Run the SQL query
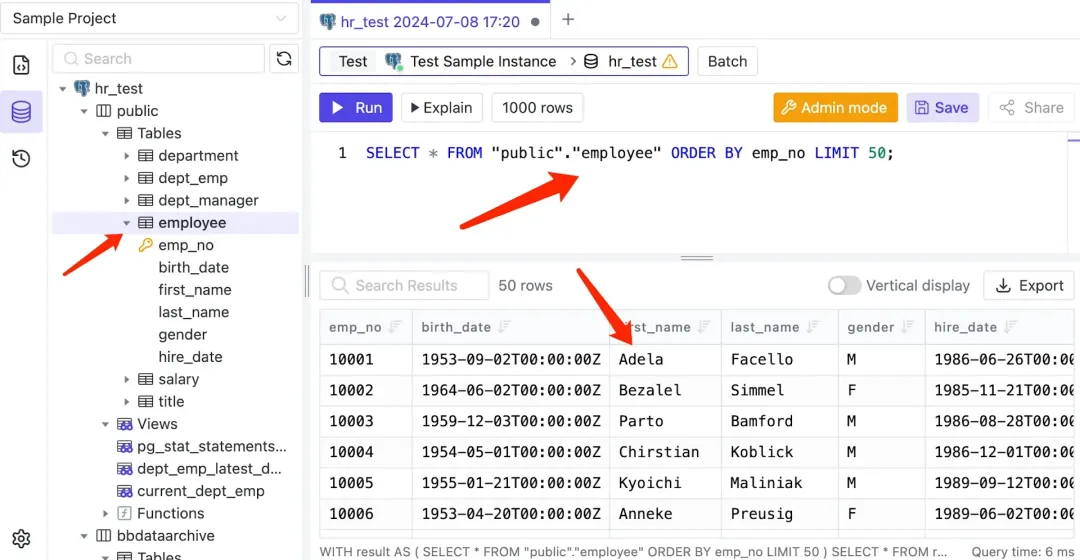1080x560 pixels. 355,107
